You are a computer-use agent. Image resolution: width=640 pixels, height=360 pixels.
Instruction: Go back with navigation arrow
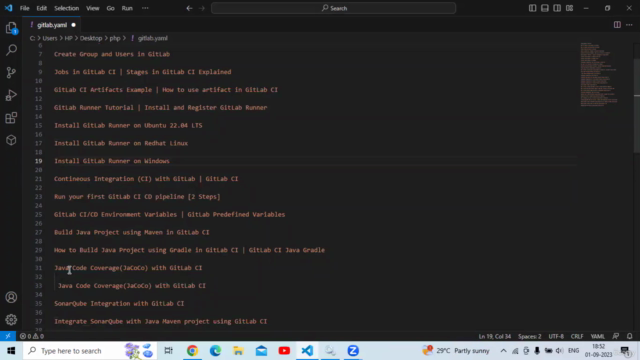click(189, 8)
